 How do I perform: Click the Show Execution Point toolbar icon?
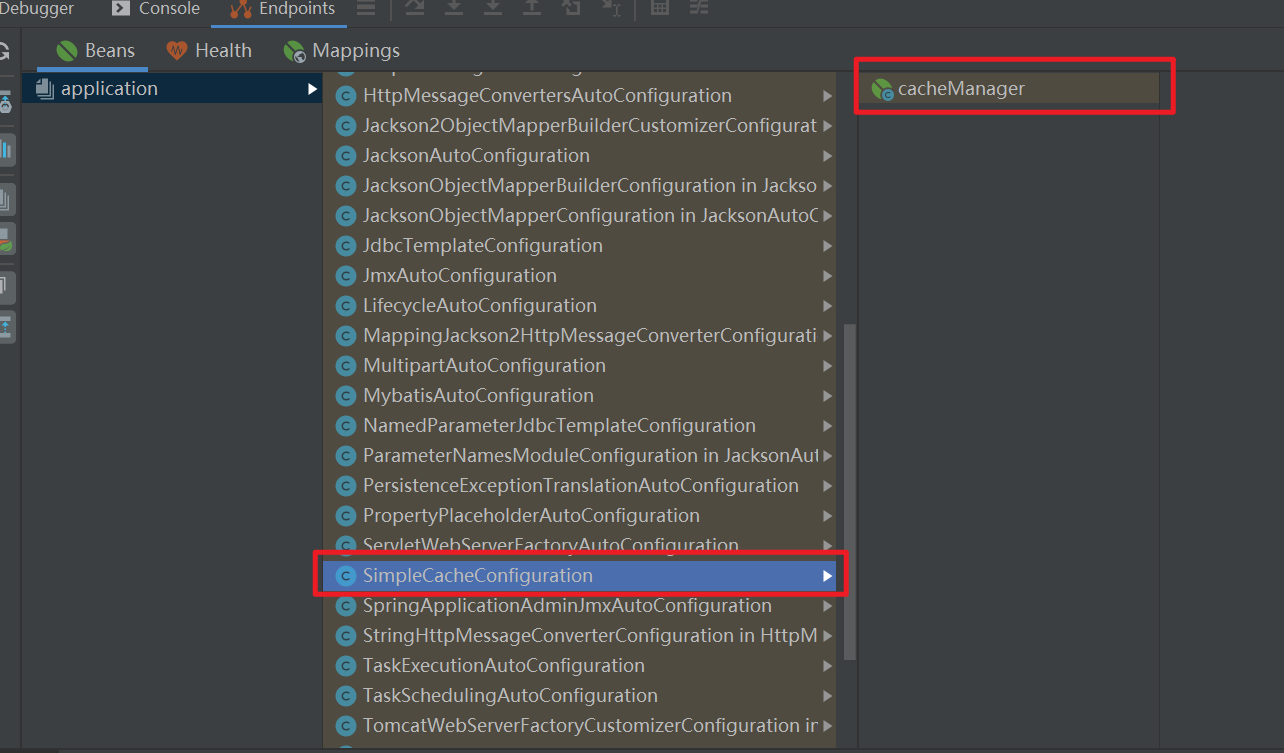(415, 8)
